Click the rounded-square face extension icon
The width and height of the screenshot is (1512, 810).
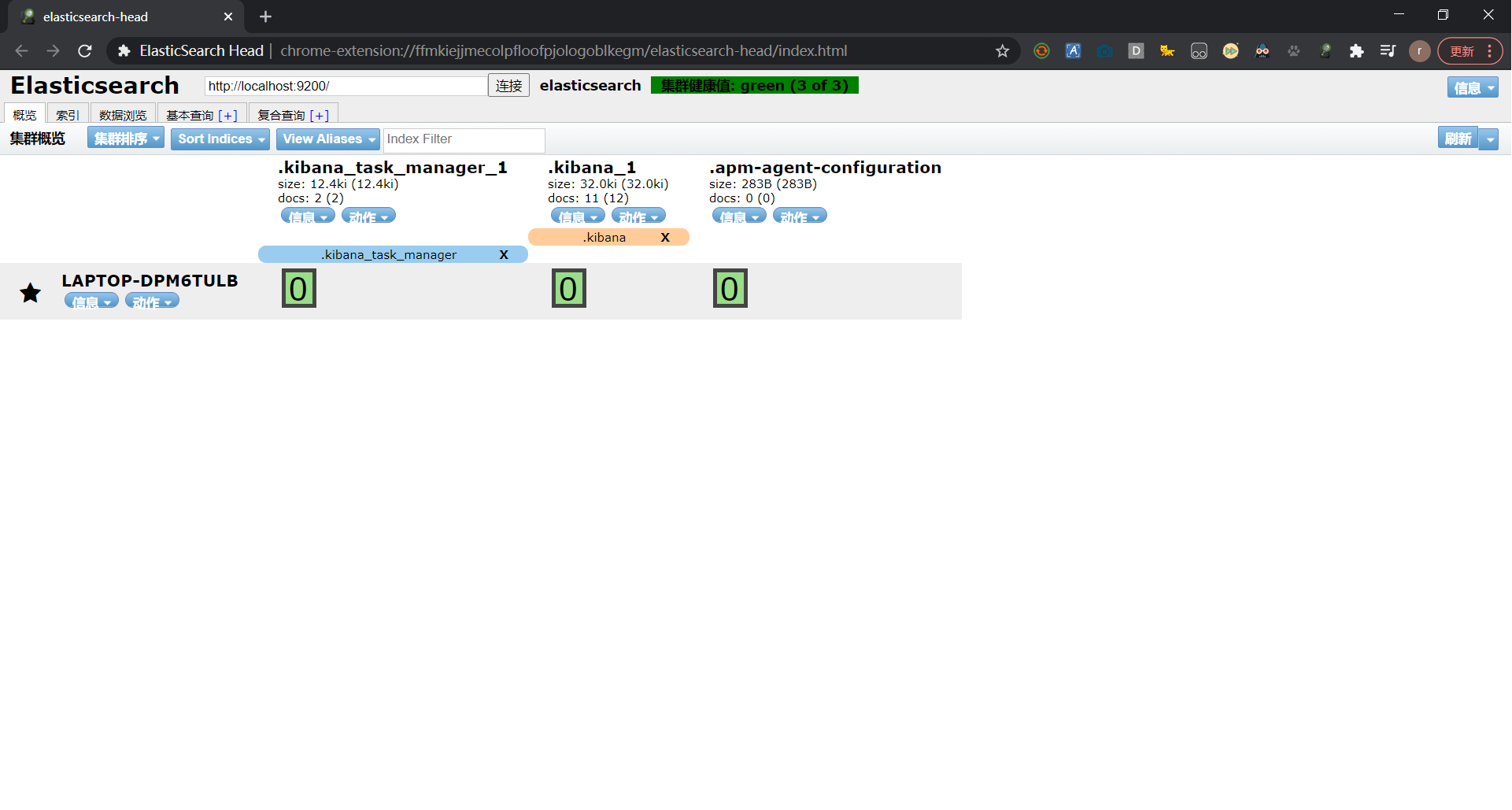click(x=1199, y=51)
